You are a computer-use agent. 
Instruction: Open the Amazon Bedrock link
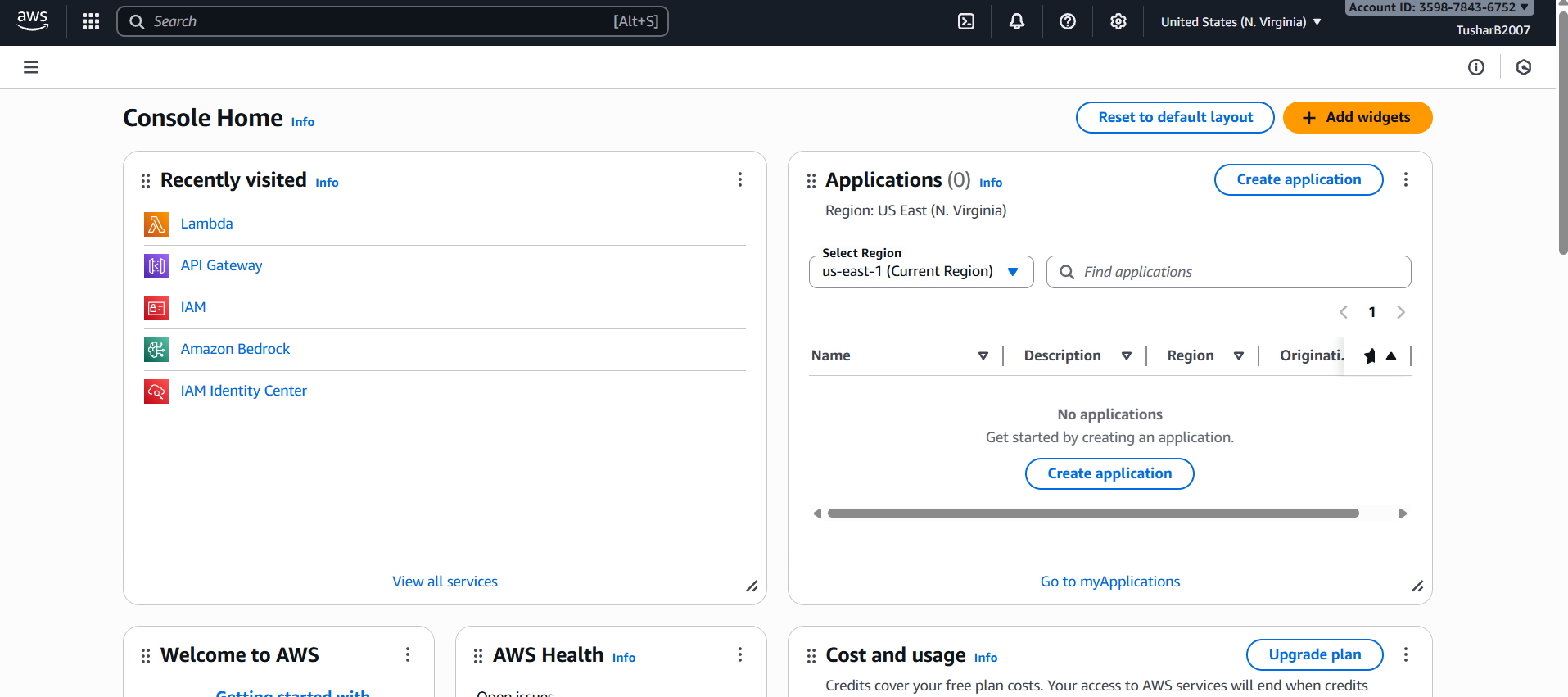235,349
